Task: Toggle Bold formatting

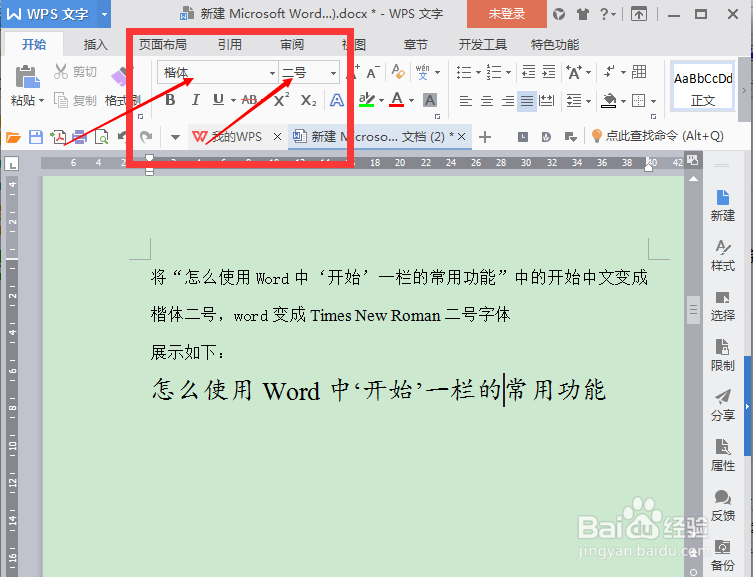Action: coord(170,100)
